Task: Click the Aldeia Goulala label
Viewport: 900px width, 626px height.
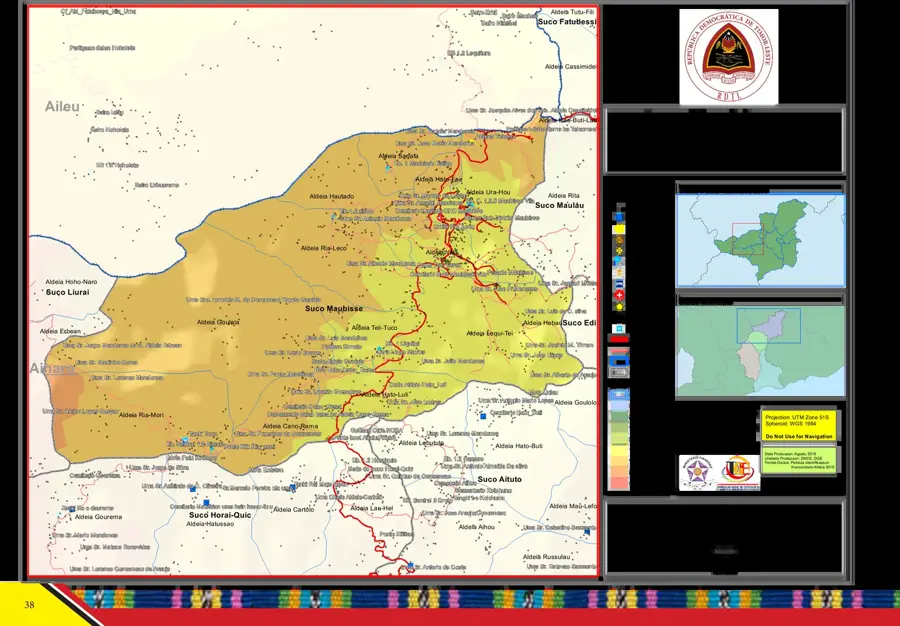Action: click(218, 322)
